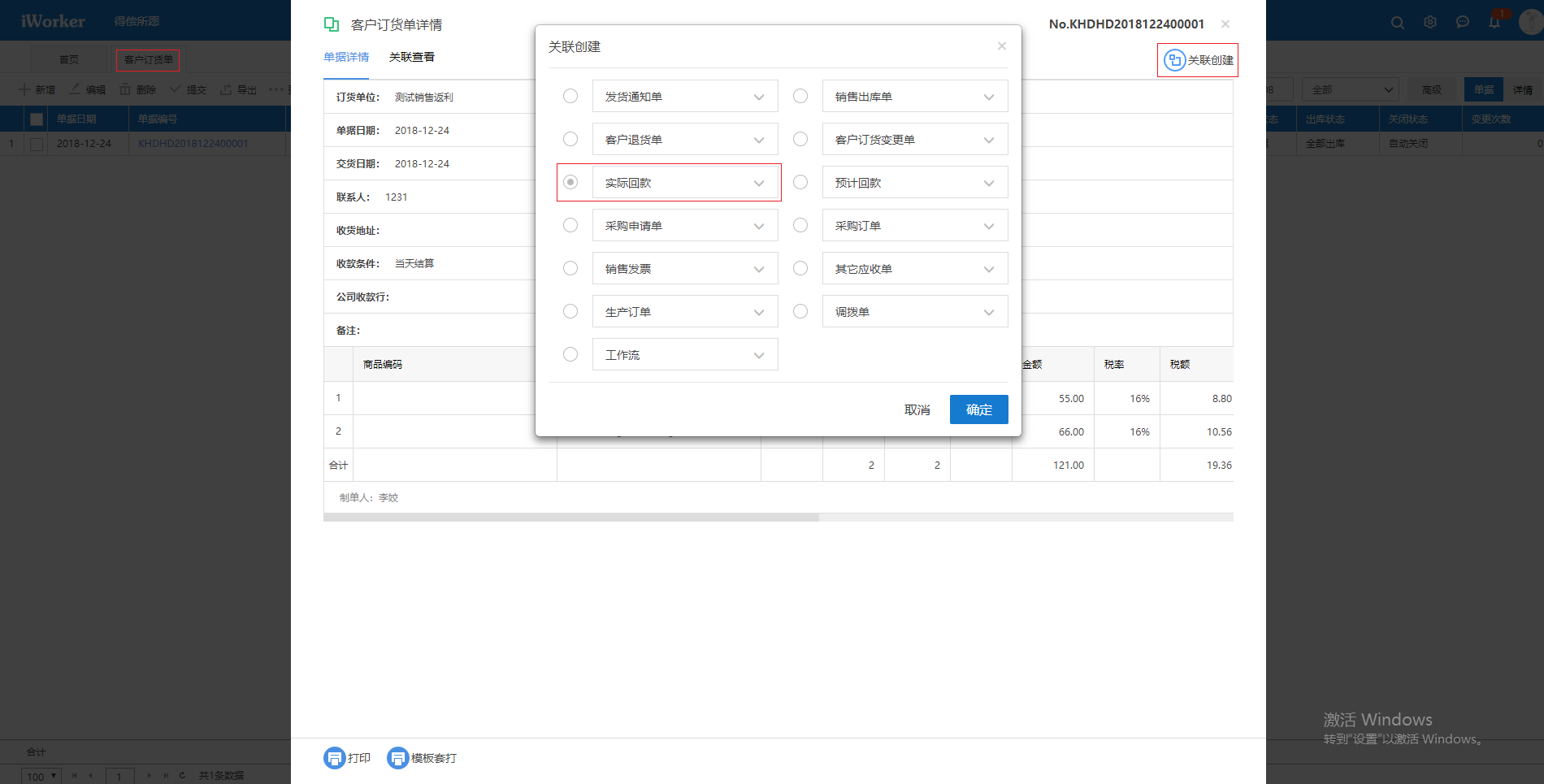Switch to the 关联查看 tab
Screen dimensions: 1544x784
(412, 57)
